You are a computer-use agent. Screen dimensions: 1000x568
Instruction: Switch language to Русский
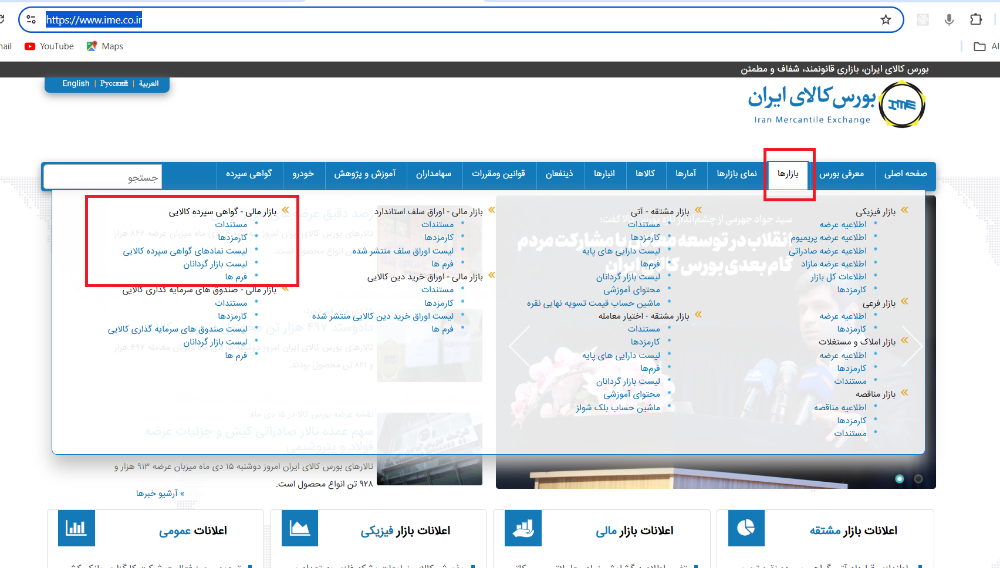point(114,84)
